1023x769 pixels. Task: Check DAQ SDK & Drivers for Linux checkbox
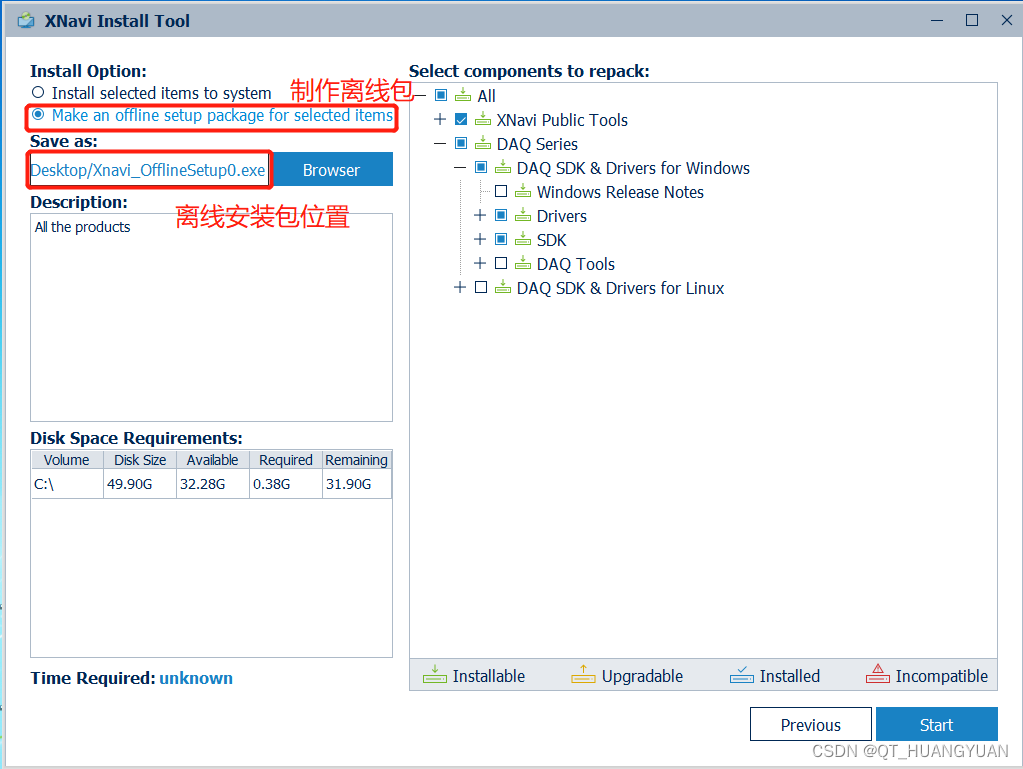pyautogui.click(x=481, y=288)
